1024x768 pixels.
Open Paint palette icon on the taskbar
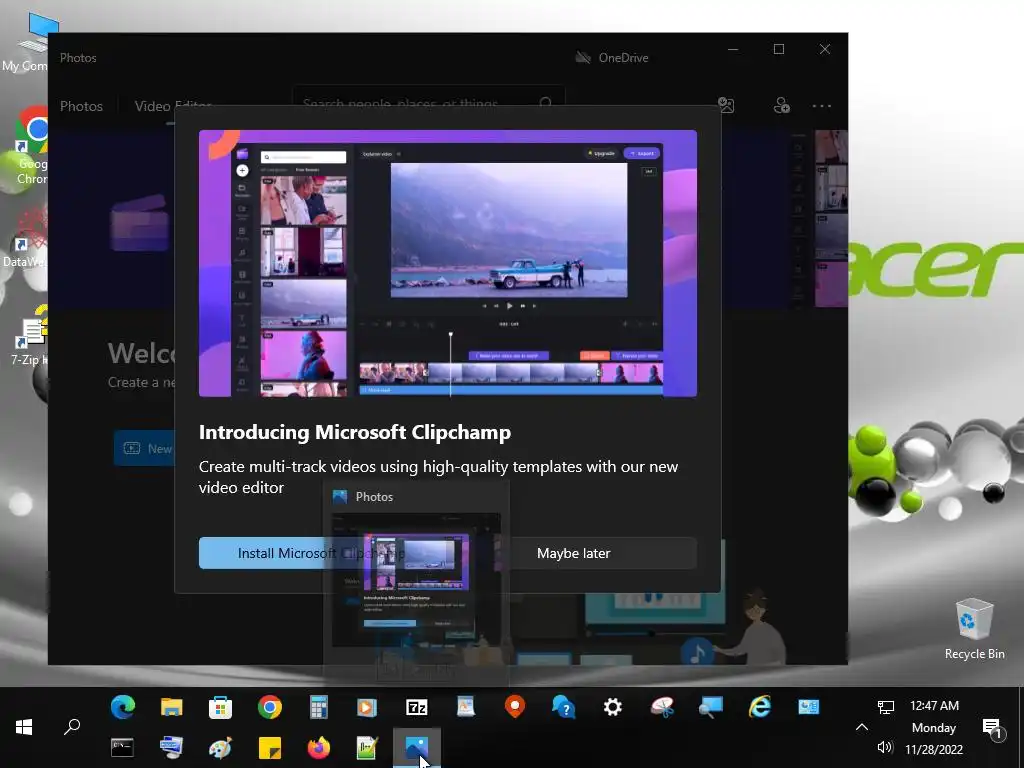(220, 748)
